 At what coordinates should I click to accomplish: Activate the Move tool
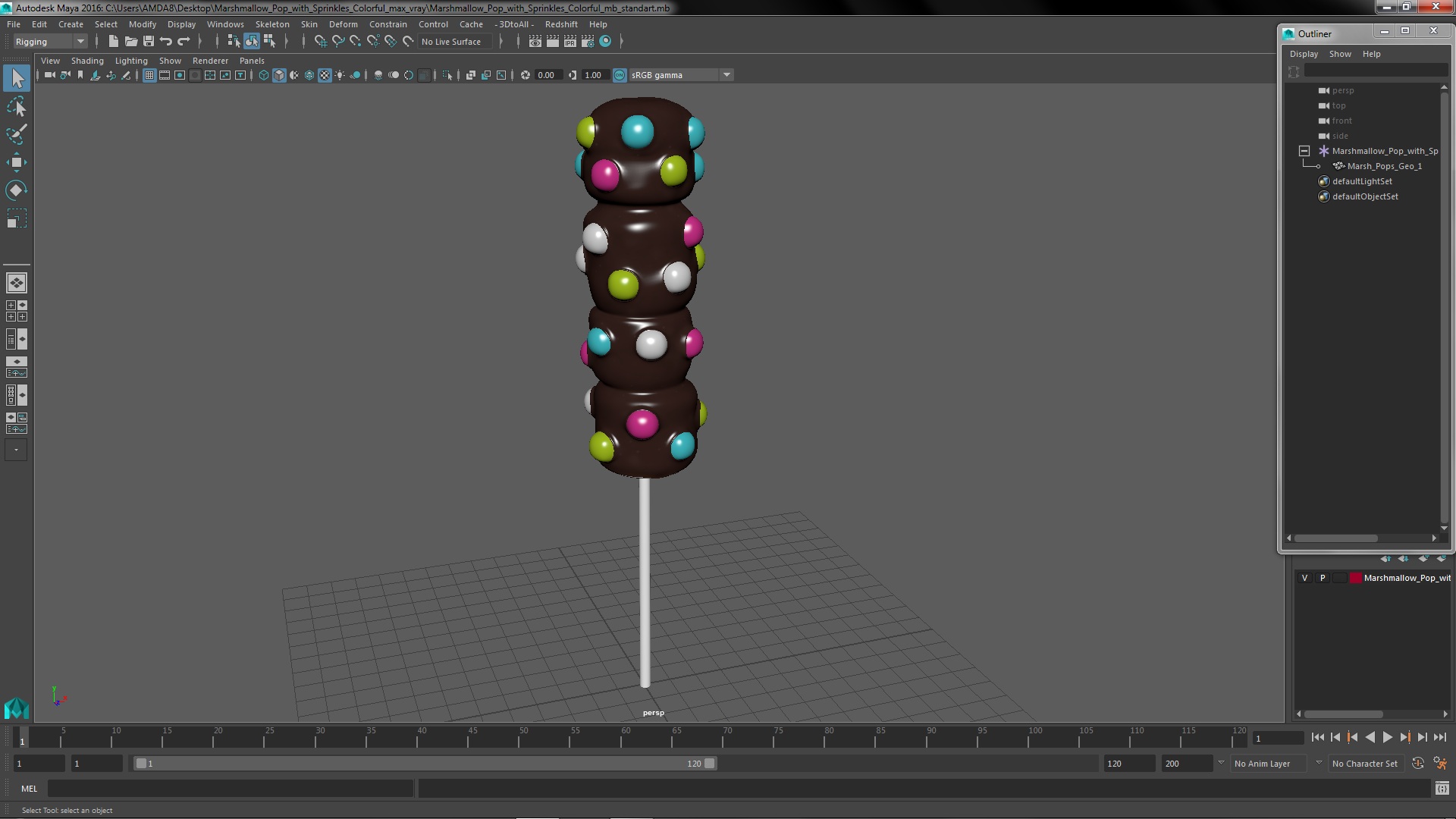[x=17, y=162]
